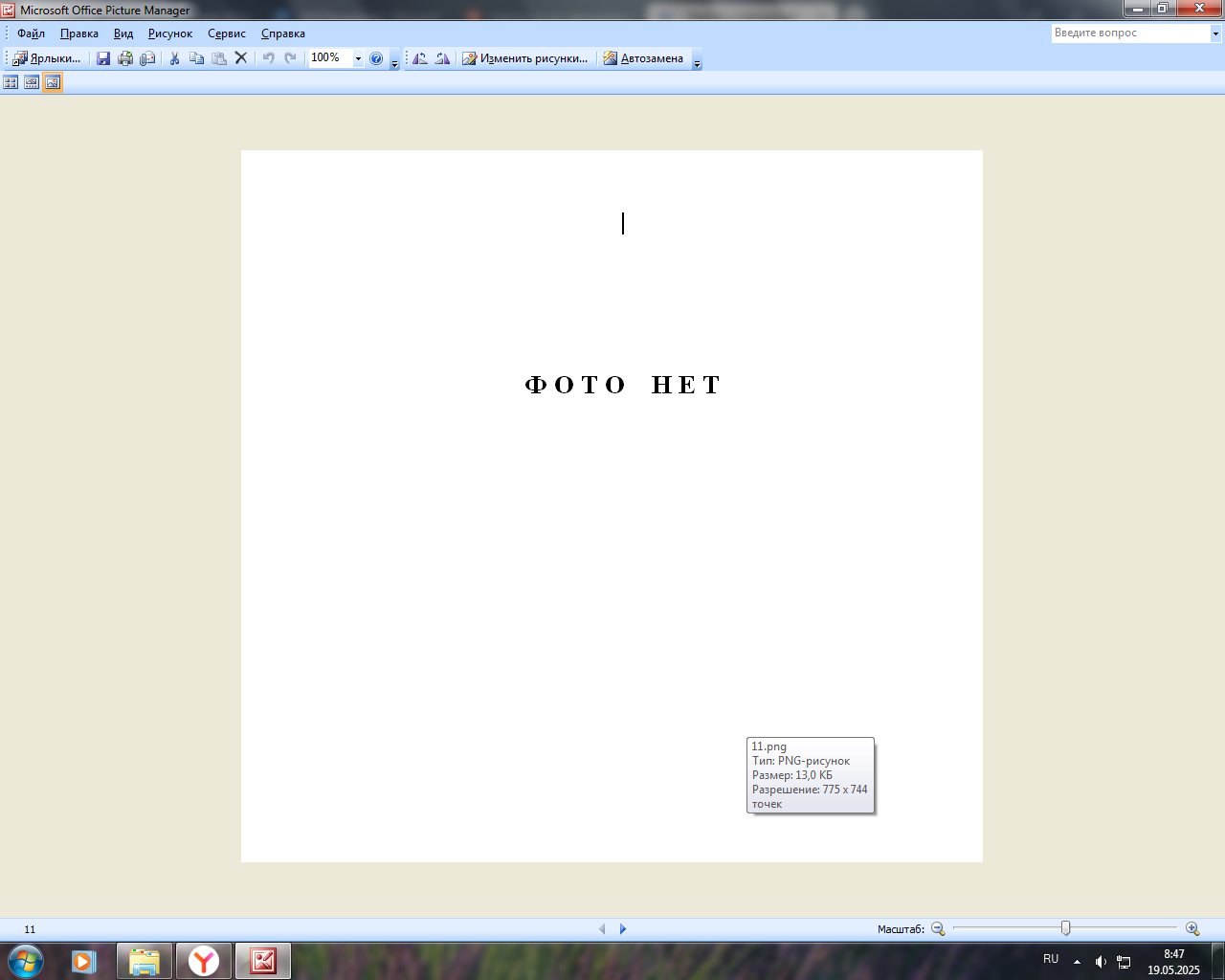Click the Ярлыки (Shortcuts) toolbar button
Screen dimensions: 1225x980
coord(46,58)
